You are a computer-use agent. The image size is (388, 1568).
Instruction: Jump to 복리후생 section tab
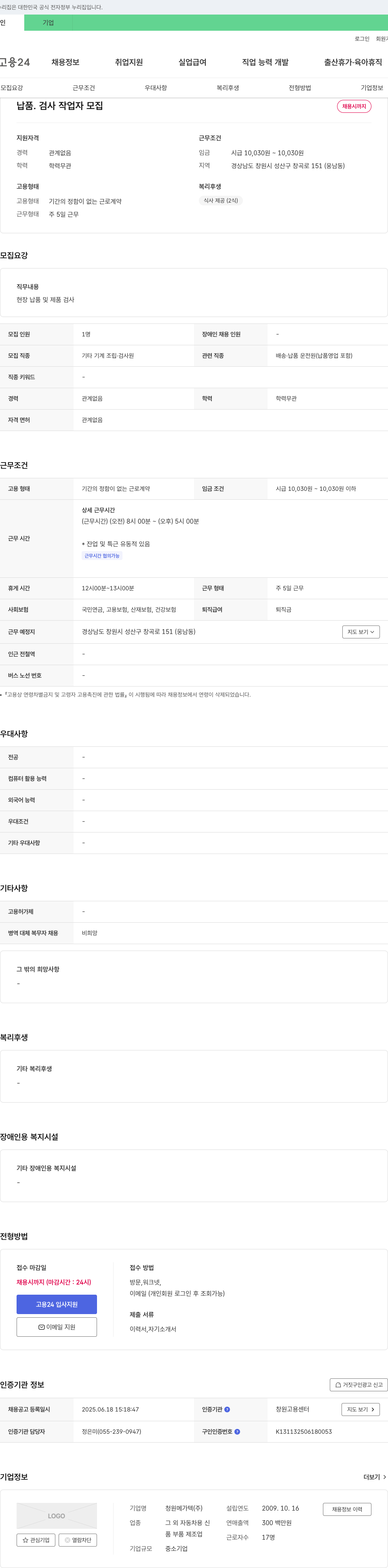228,88
